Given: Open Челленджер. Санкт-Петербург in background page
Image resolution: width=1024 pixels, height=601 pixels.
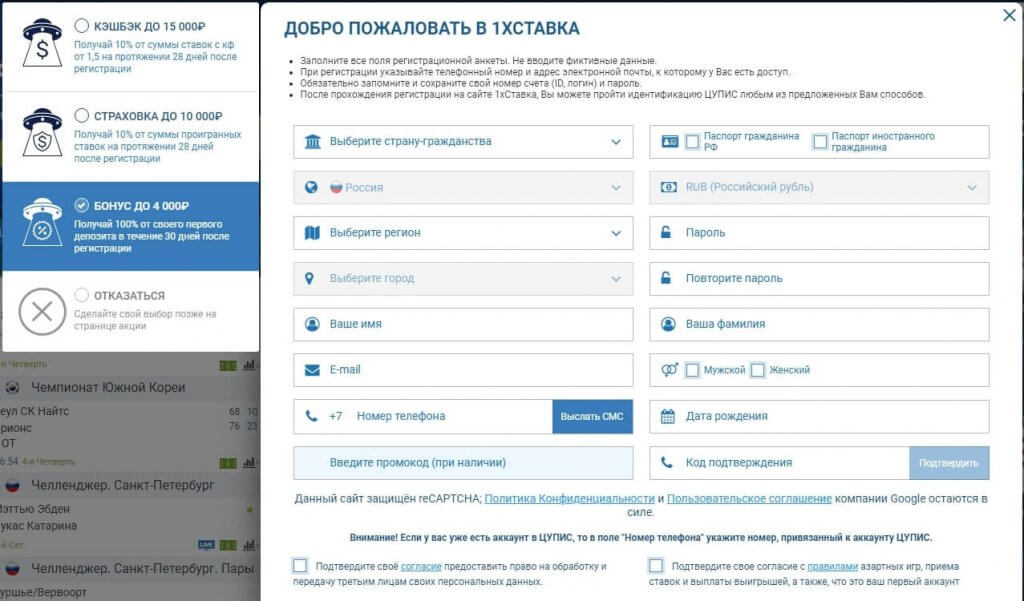Looking at the screenshot, I should tap(123, 485).
